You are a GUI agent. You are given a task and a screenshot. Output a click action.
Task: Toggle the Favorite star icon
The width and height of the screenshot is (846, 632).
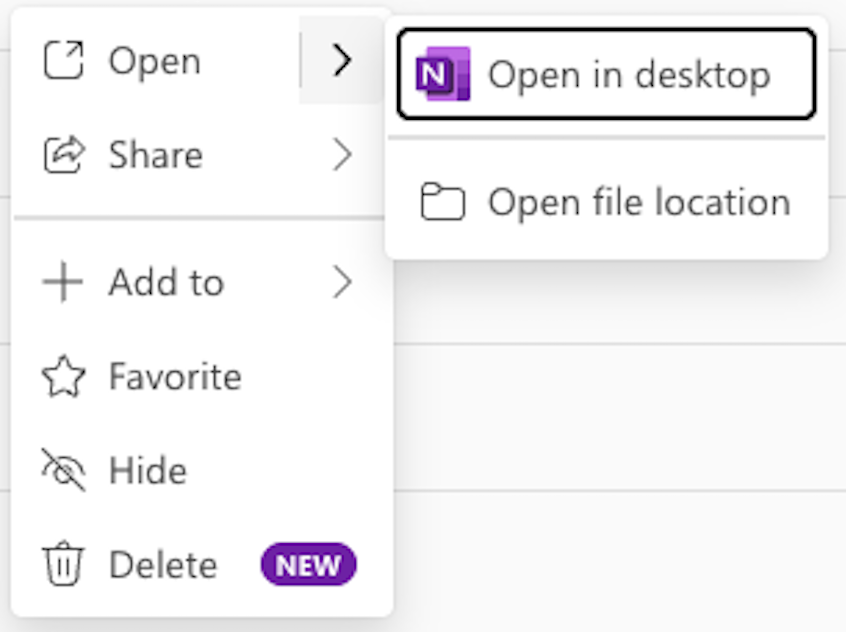(x=64, y=376)
